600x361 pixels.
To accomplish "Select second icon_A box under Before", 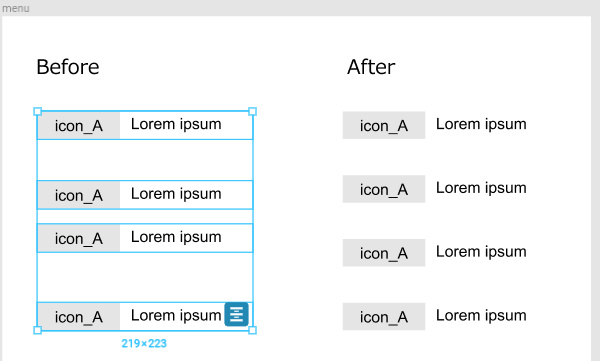I will 79,195.
